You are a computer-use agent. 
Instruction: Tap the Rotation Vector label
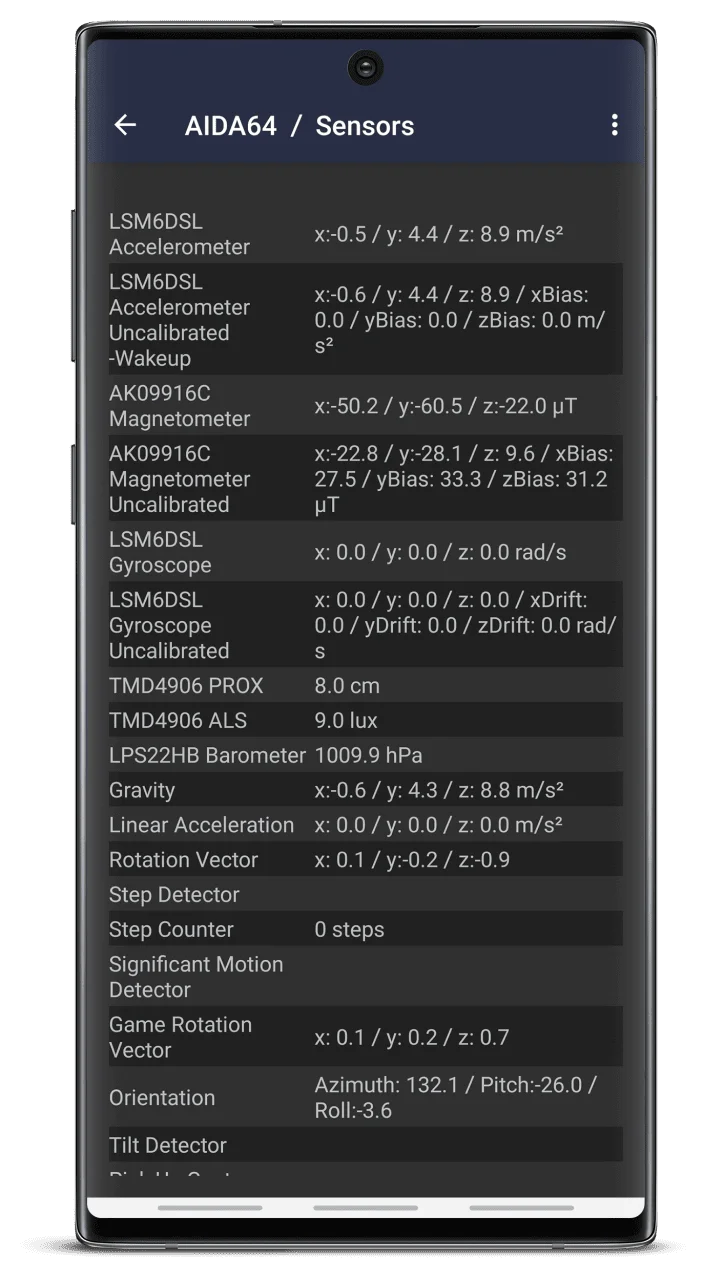click(183, 860)
